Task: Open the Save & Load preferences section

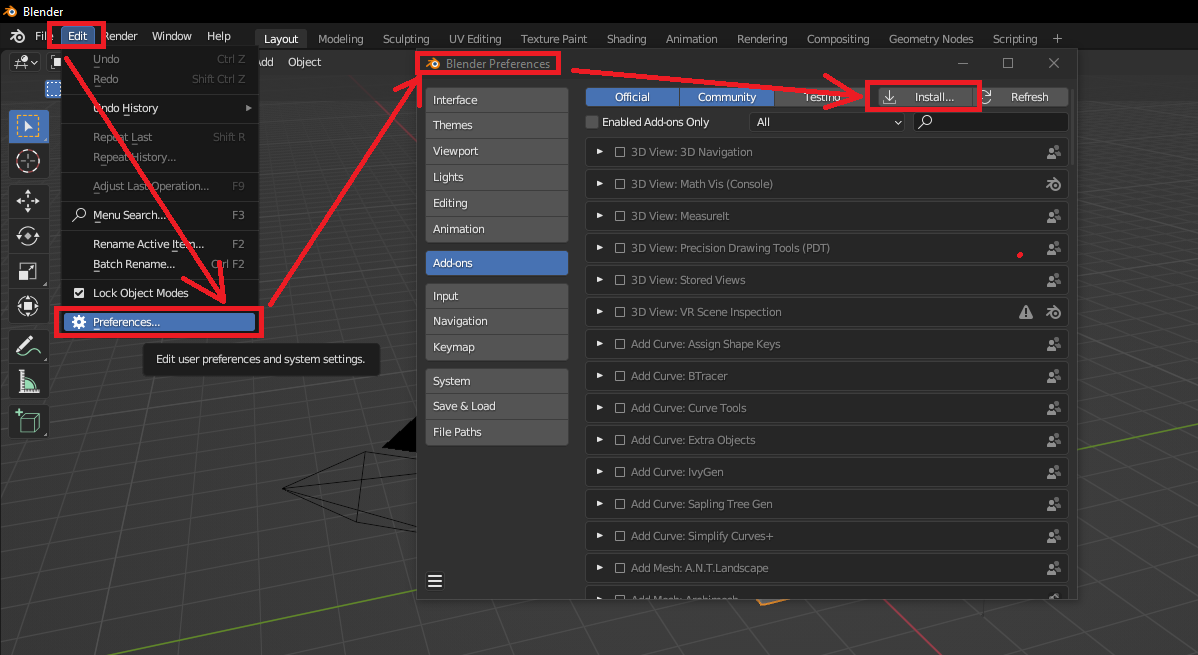Action: [x=497, y=406]
